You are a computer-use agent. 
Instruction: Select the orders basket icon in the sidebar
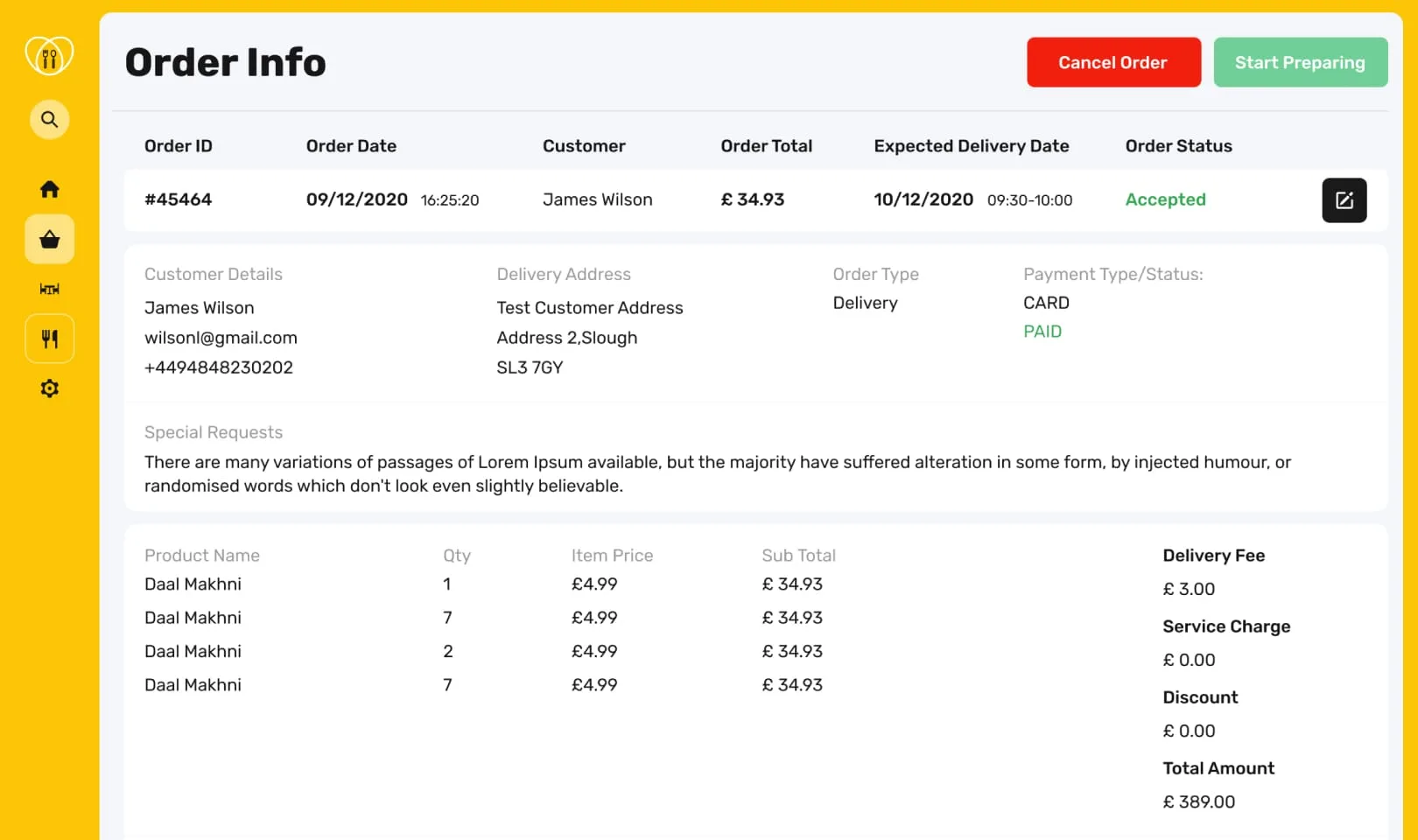pyautogui.click(x=49, y=240)
